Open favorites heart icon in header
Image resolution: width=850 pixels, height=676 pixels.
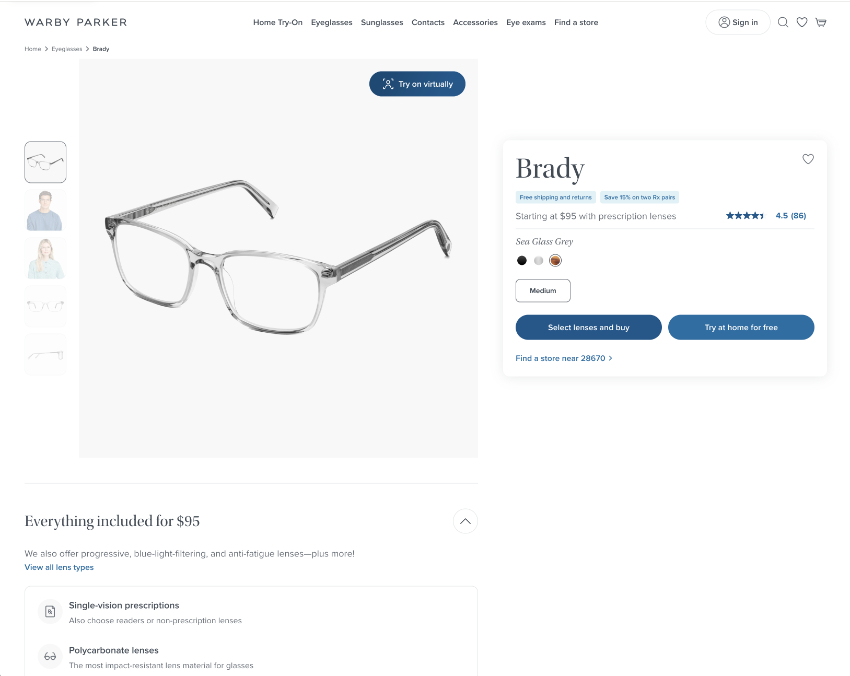point(802,22)
